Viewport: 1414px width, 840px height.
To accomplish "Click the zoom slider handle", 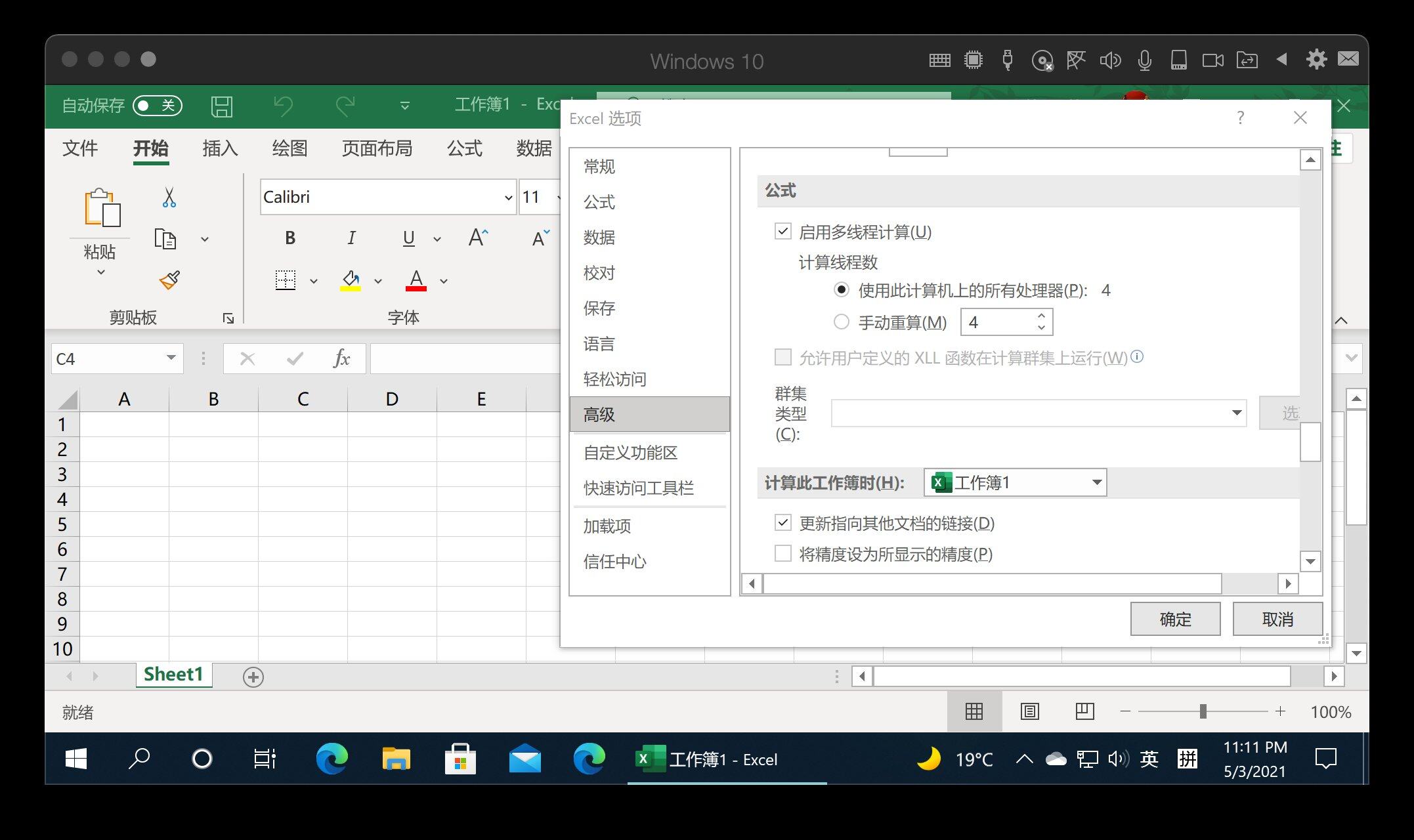I will tap(1203, 711).
